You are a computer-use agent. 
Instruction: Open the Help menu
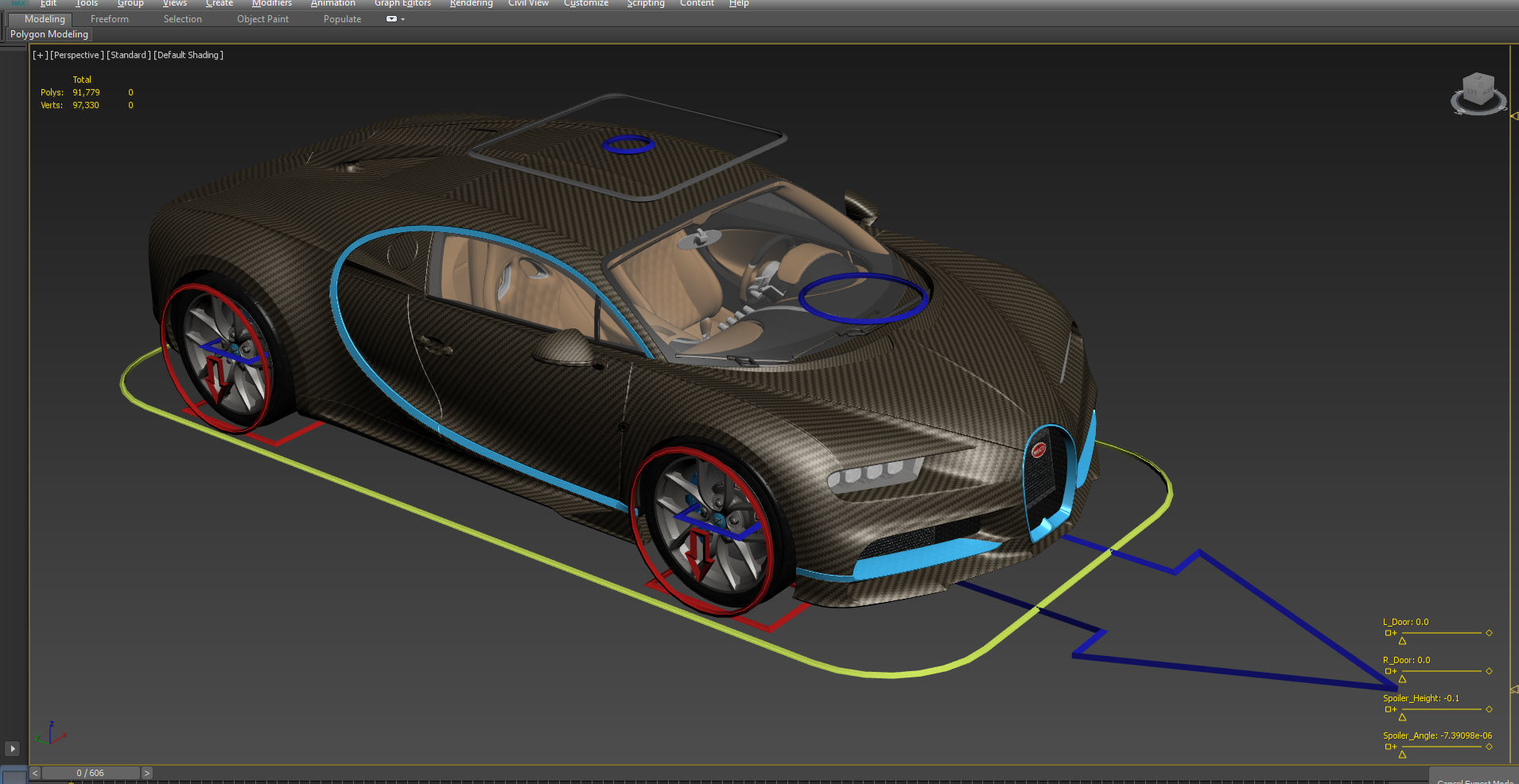click(739, 3)
